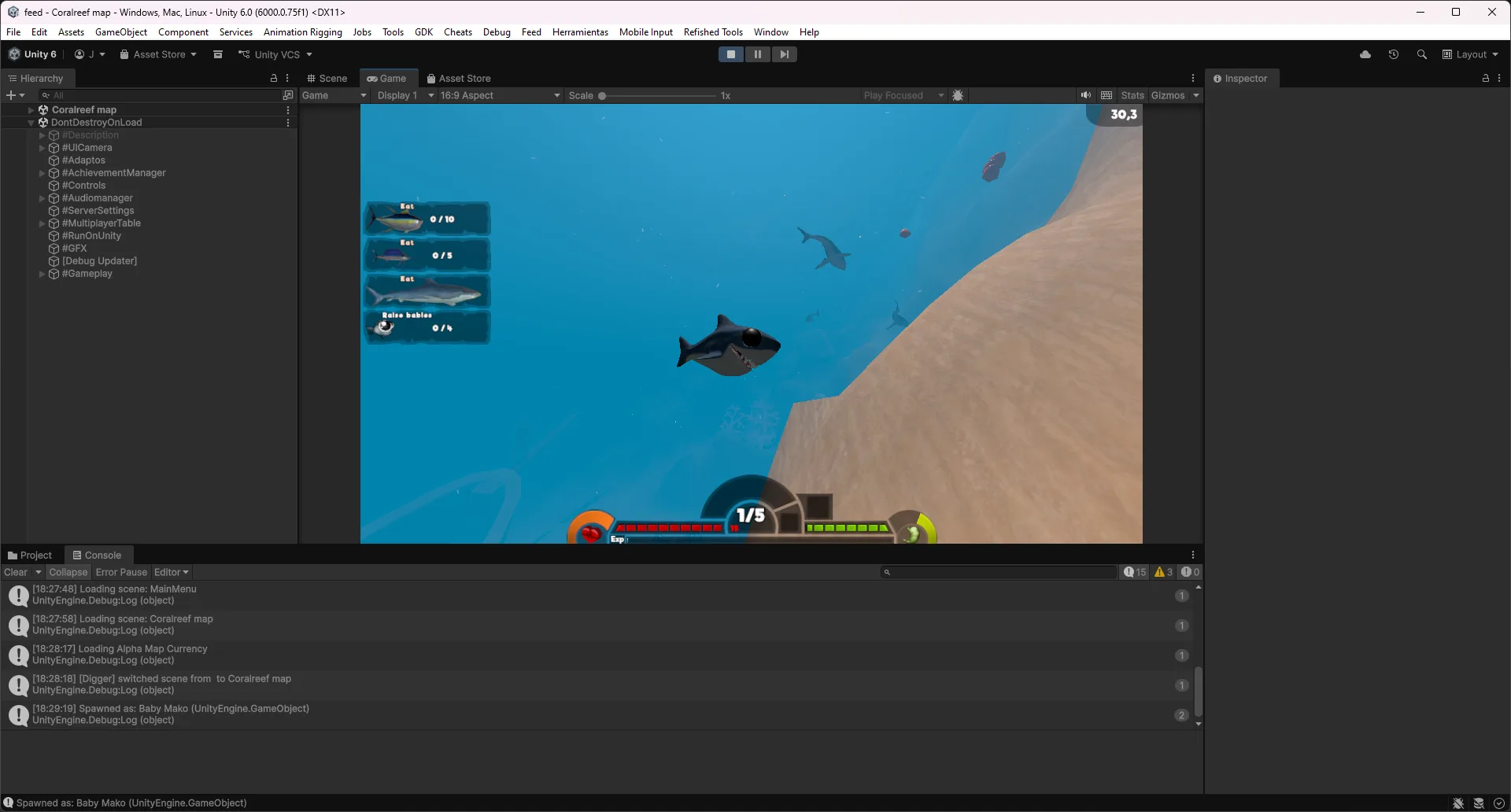Open the Unity Search magnifier icon
Image resolution: width=1511 pixels, height=812 pixels.
click(1422, 54)
